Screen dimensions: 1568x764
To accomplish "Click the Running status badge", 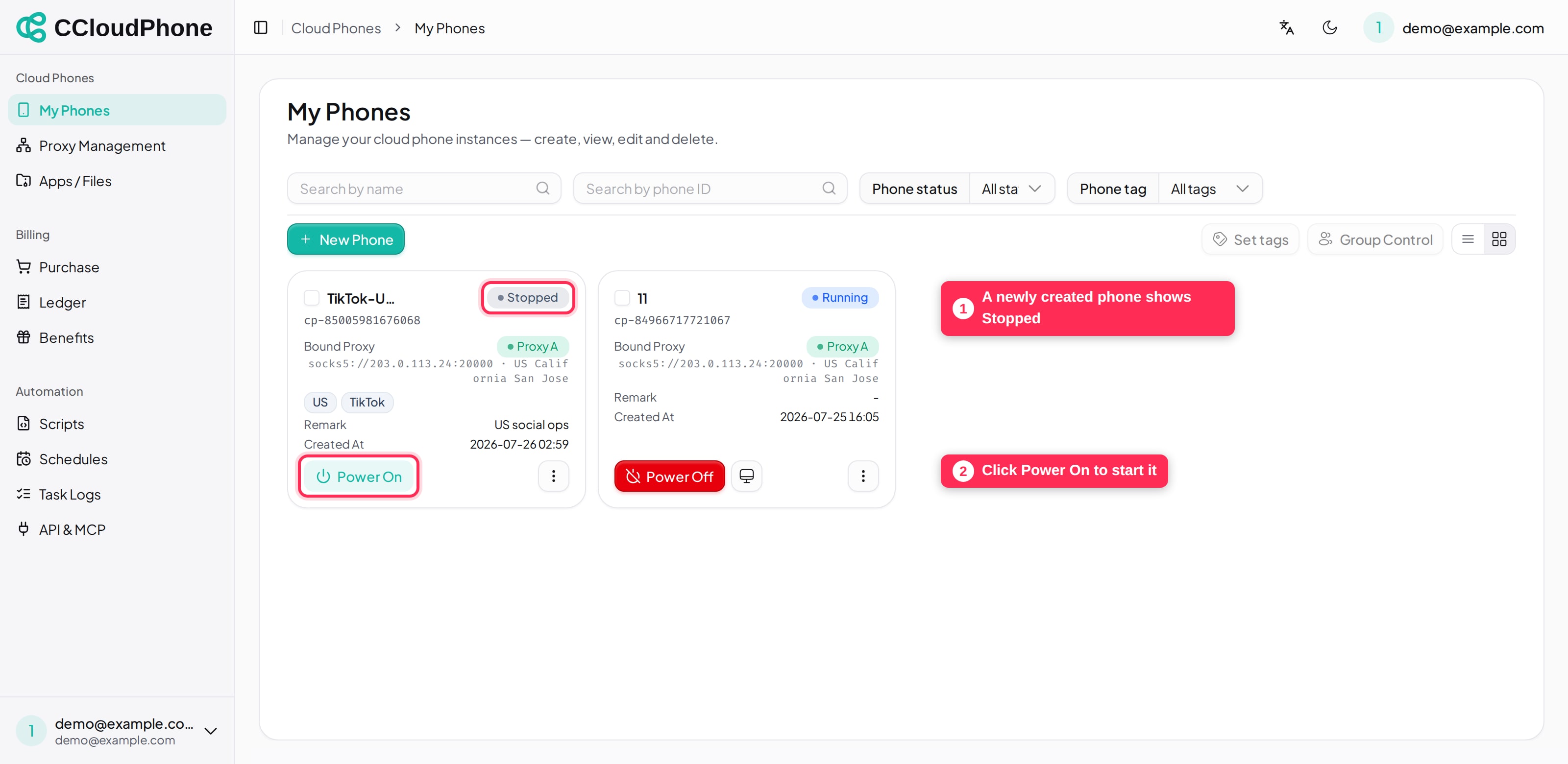I will click(x=840, y=297).
